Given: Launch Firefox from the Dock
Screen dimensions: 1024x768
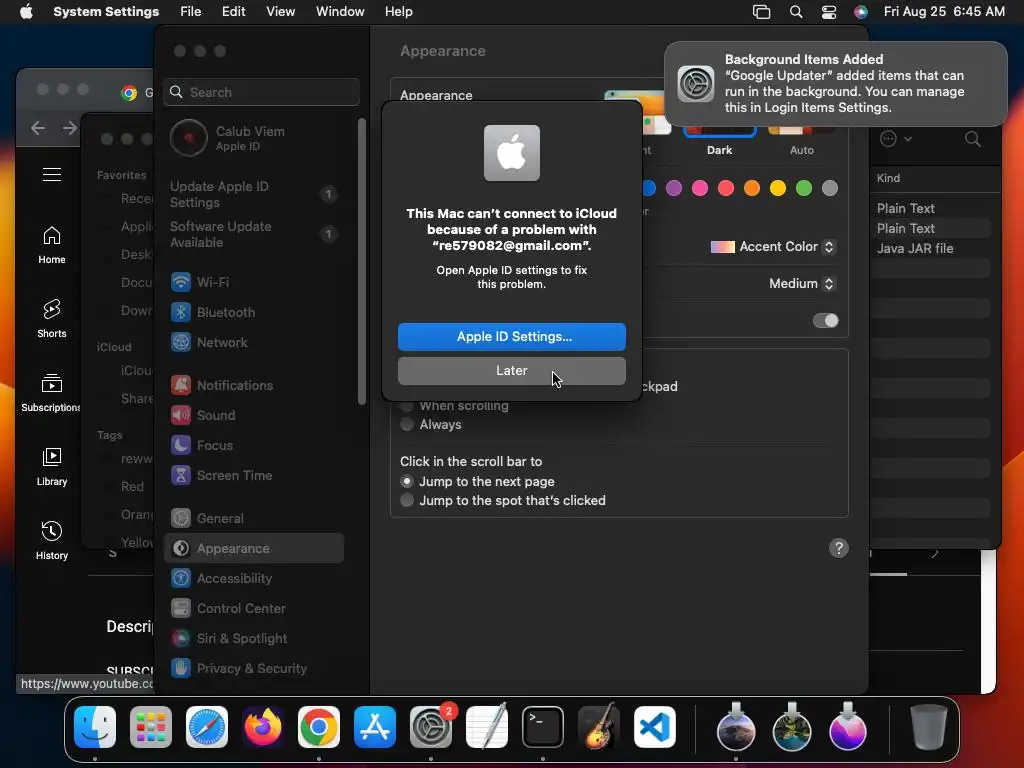Looking at the screenshot, I should pyautogui.click(x=263, y=727).
